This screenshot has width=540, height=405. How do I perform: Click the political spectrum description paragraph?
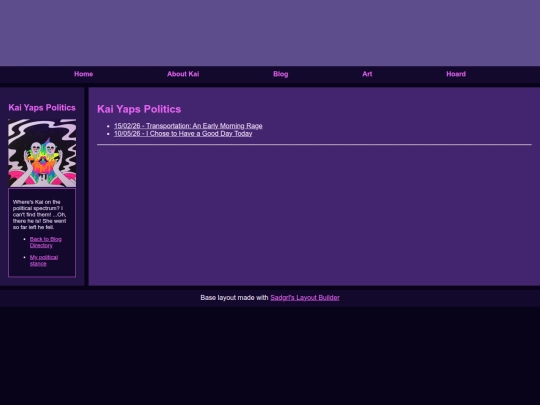[40, 215]
